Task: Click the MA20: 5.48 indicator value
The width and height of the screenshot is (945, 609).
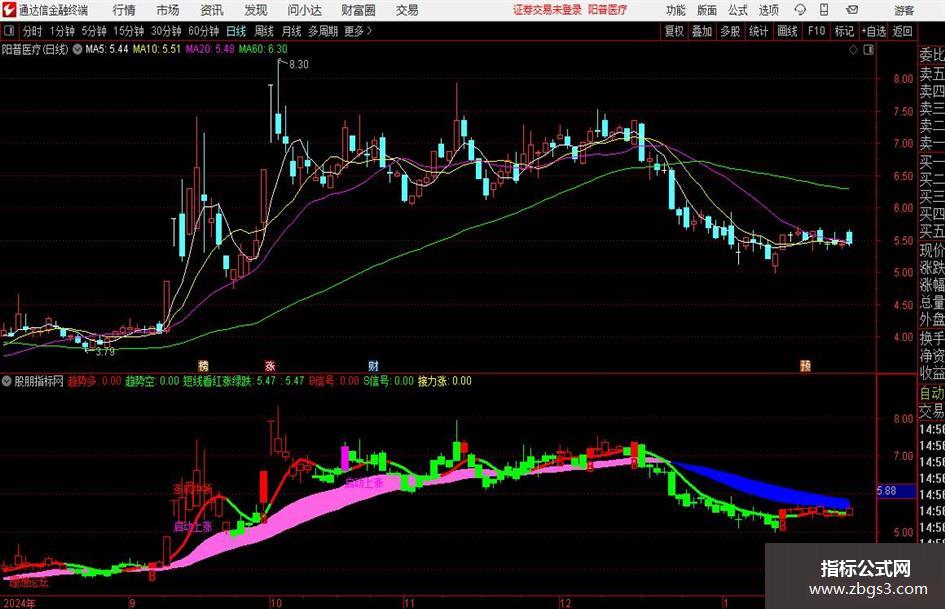Action: pyautogui.click(x=210, y=49)
